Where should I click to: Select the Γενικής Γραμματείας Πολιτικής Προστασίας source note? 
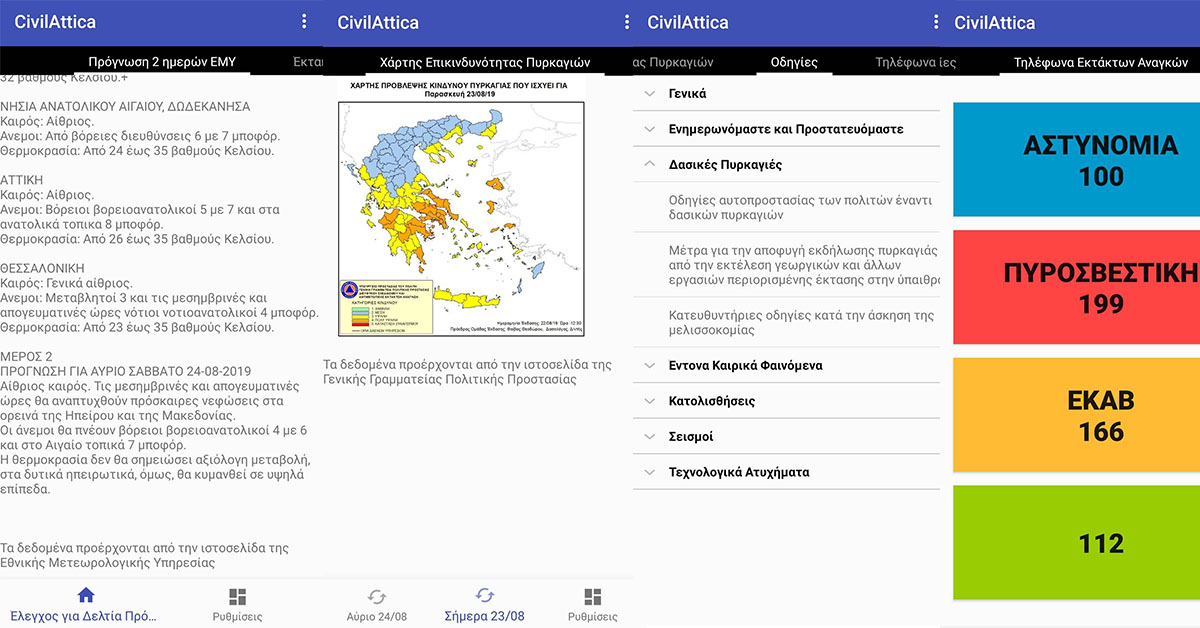468,372
